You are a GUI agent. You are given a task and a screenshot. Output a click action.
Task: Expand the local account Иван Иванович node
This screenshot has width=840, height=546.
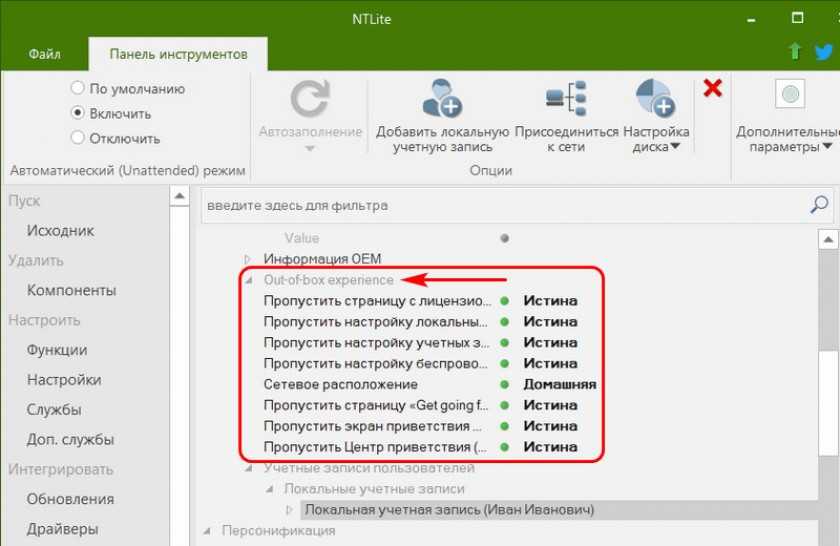coord(291,510)
